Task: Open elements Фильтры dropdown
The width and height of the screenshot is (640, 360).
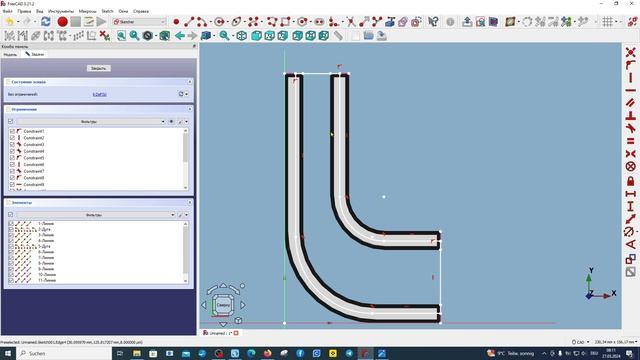Action: (x=96, y=215)
